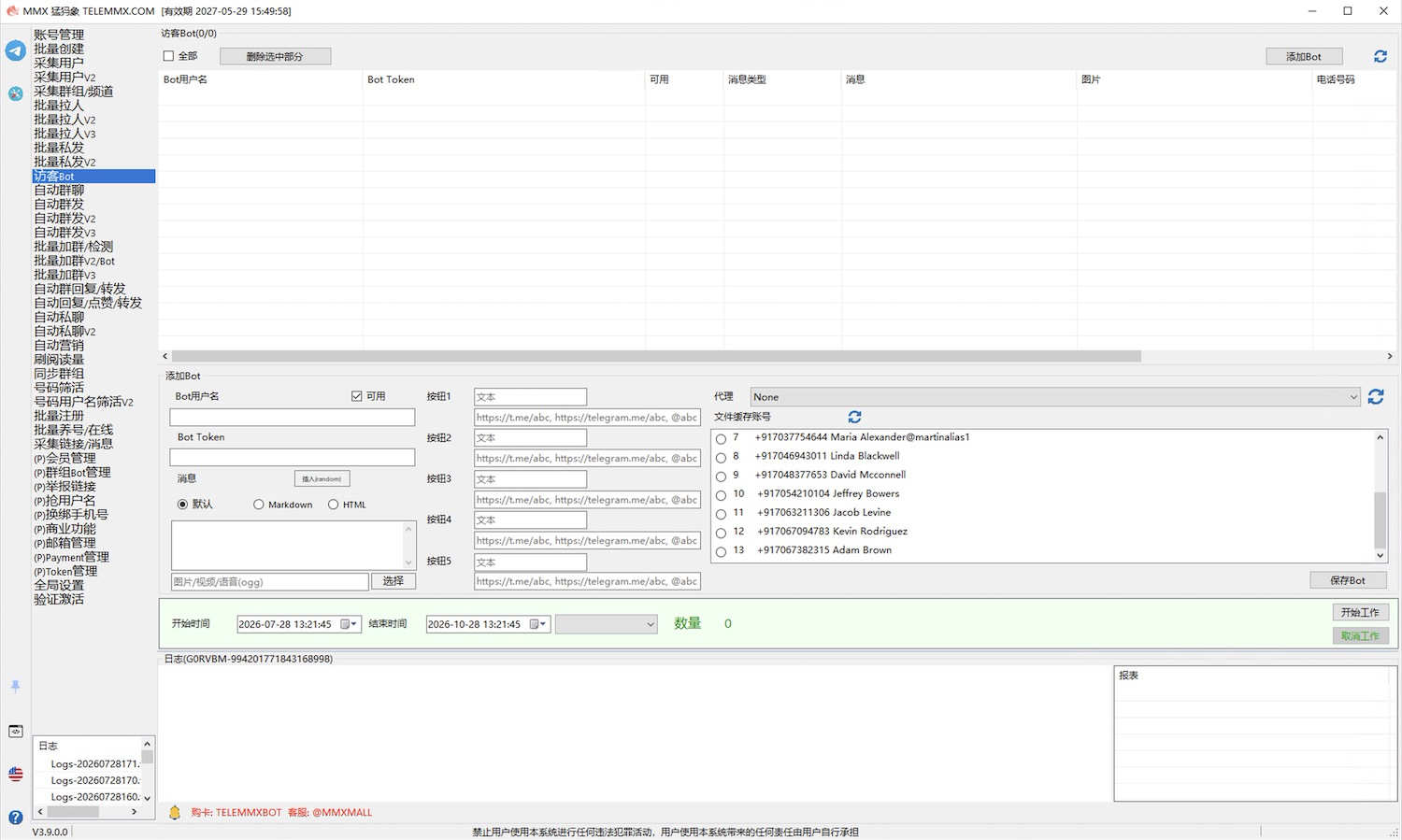1402x840 pixels.
Task: Click the account list vertical scrollbar thumb
Action: (x=1380, y=519)
